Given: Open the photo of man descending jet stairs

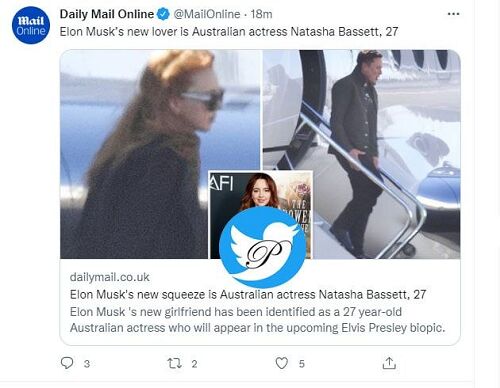Looking at the screenshot, I should pos(362,154).
